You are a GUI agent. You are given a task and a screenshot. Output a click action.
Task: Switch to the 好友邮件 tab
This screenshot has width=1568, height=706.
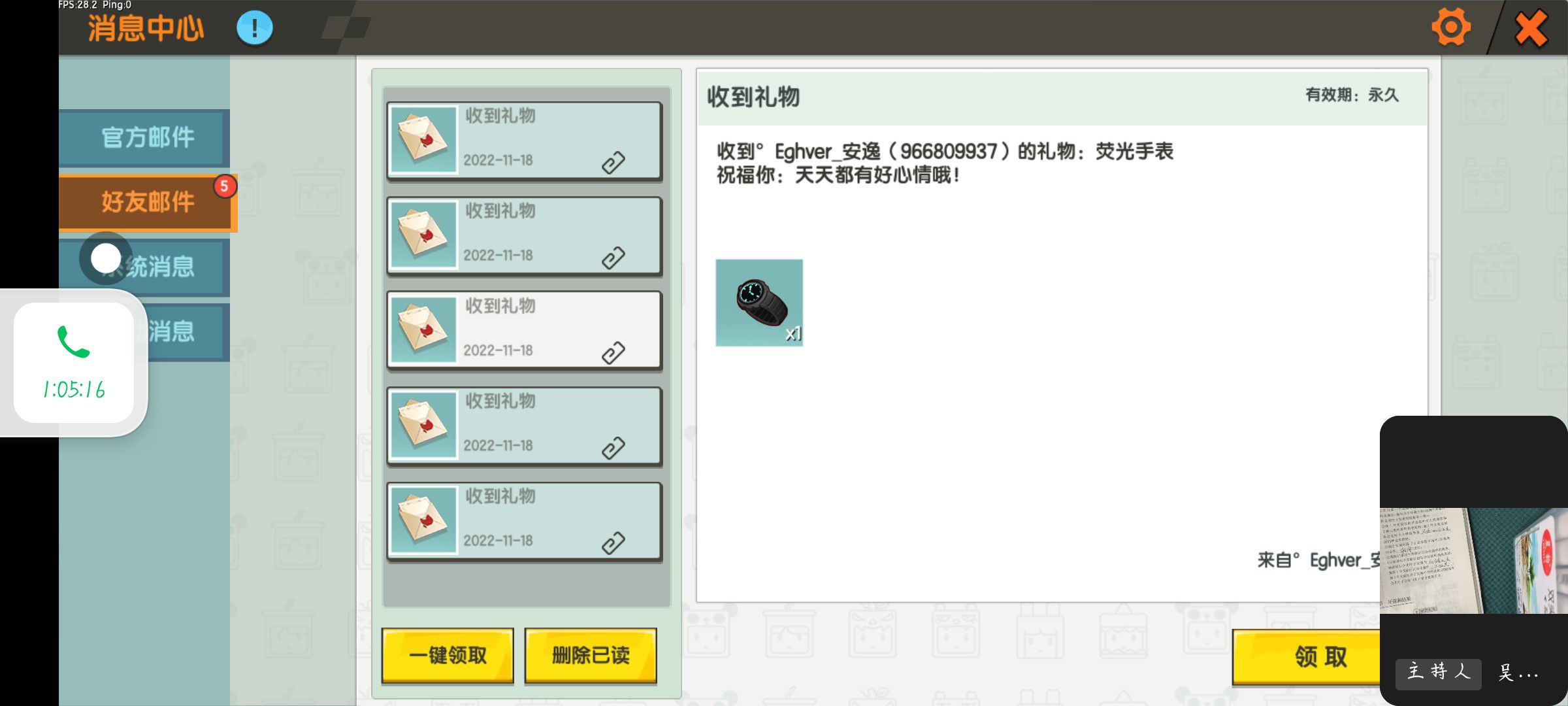pos(148,203)
